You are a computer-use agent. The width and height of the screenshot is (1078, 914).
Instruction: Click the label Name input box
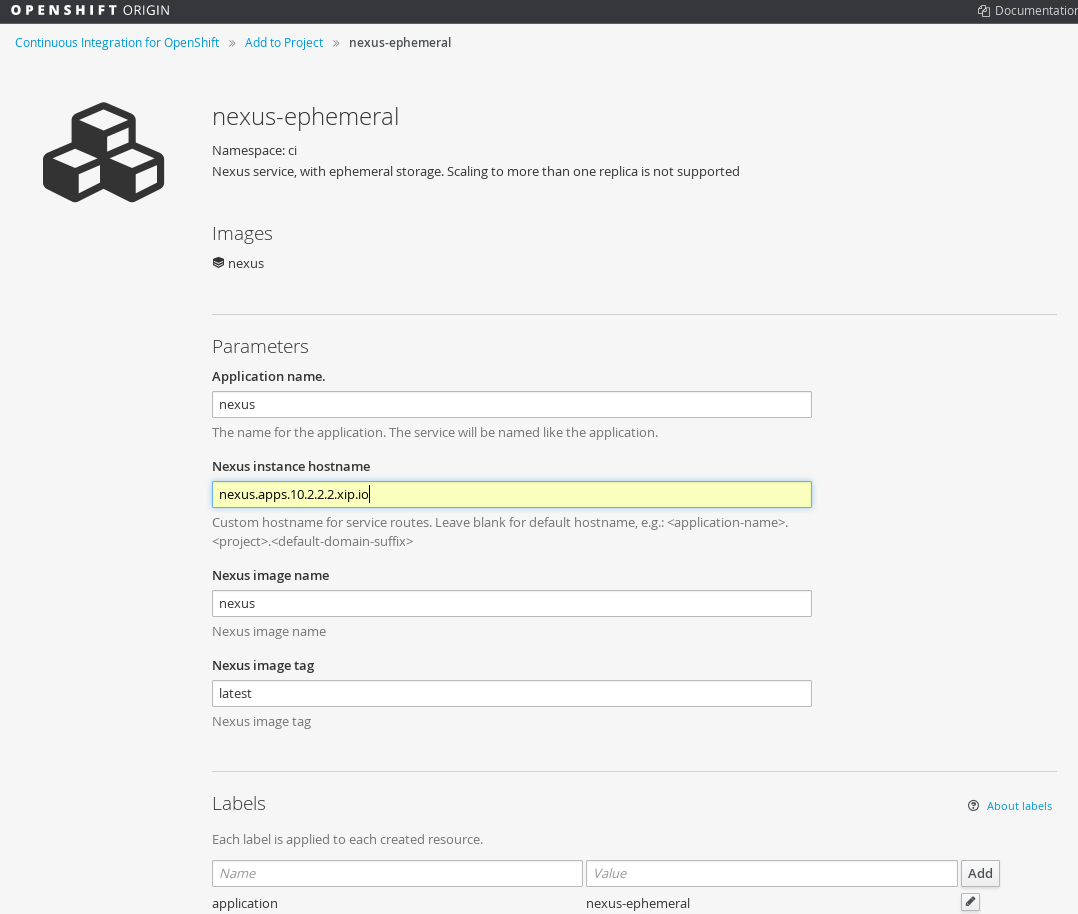397,873
